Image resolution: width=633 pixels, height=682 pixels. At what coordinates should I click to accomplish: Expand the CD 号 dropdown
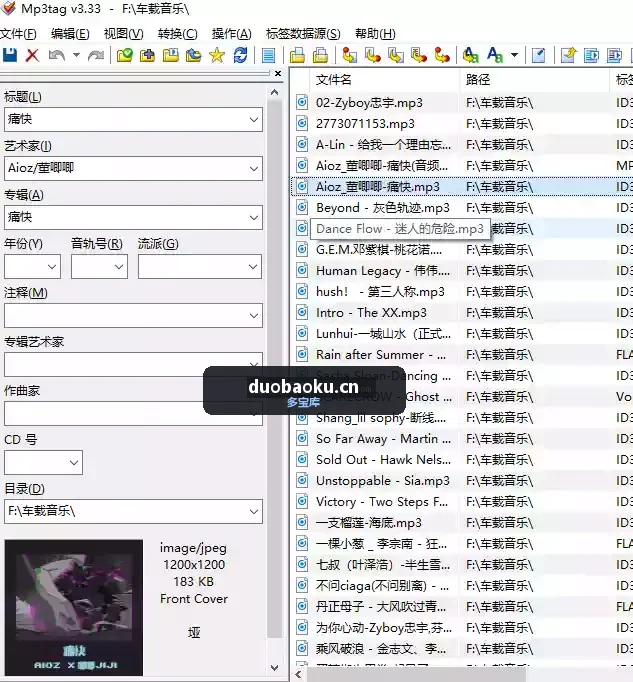pyautogui.click(x=74, y=463)
